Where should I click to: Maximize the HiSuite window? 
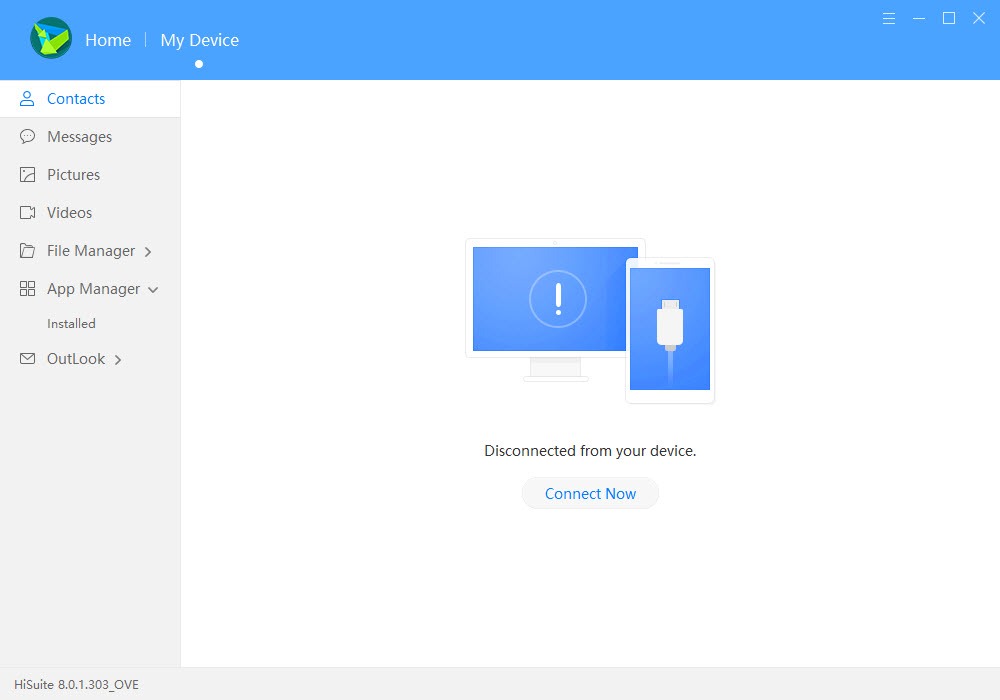949,18
